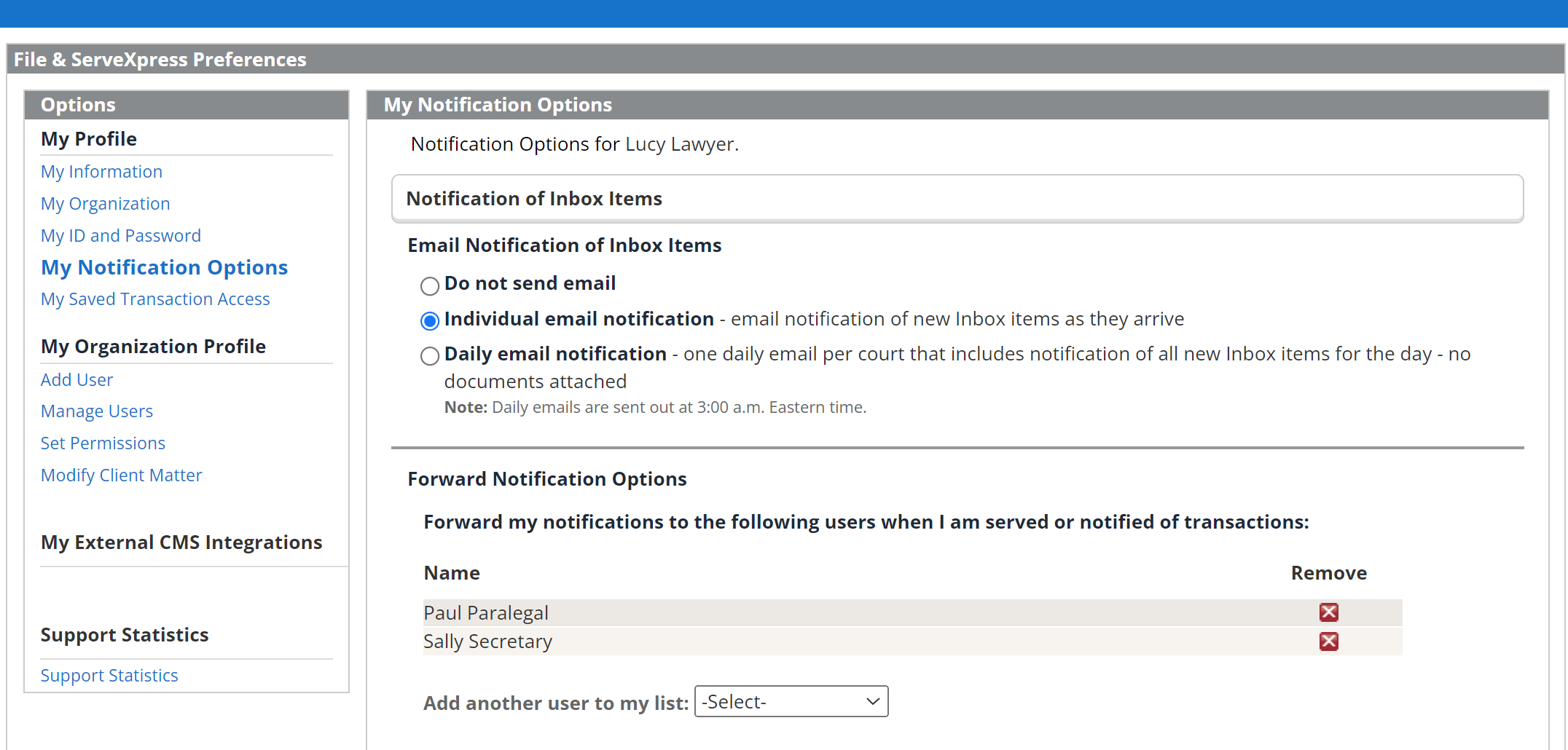Viewport: 1568px width, 750px height.
Task: Click the Daily emails 3:00 a.m. note text
Action: (655, 408)
